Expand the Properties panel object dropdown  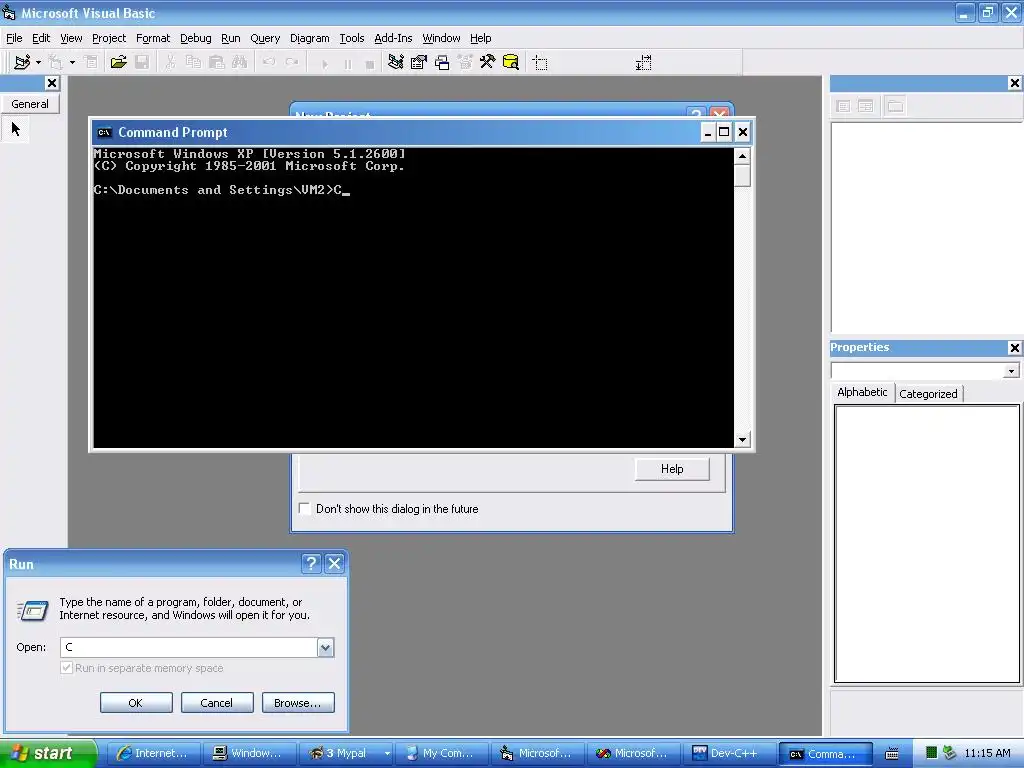[x=1011, y=371]
